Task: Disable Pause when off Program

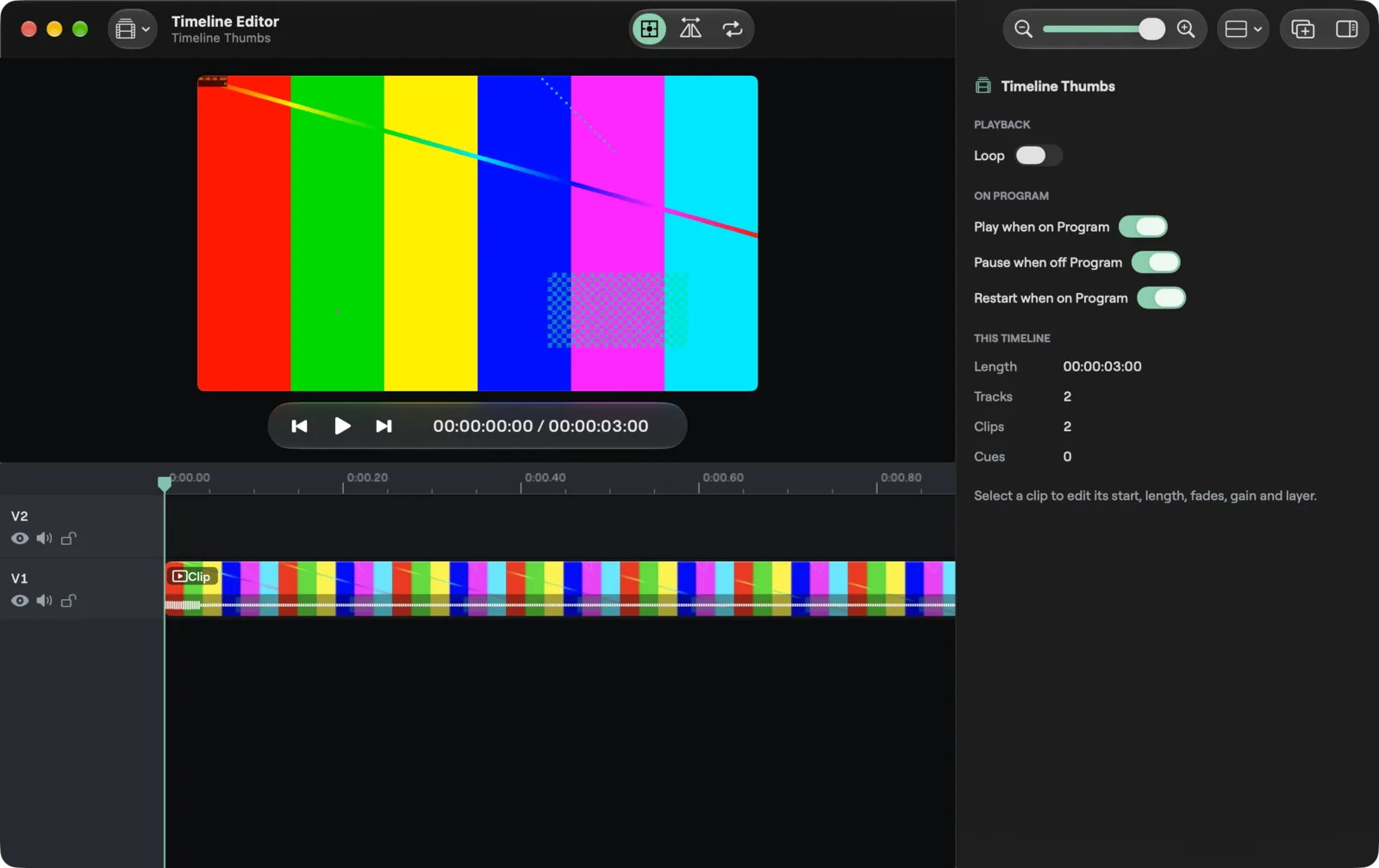Action: (1156, 262)
